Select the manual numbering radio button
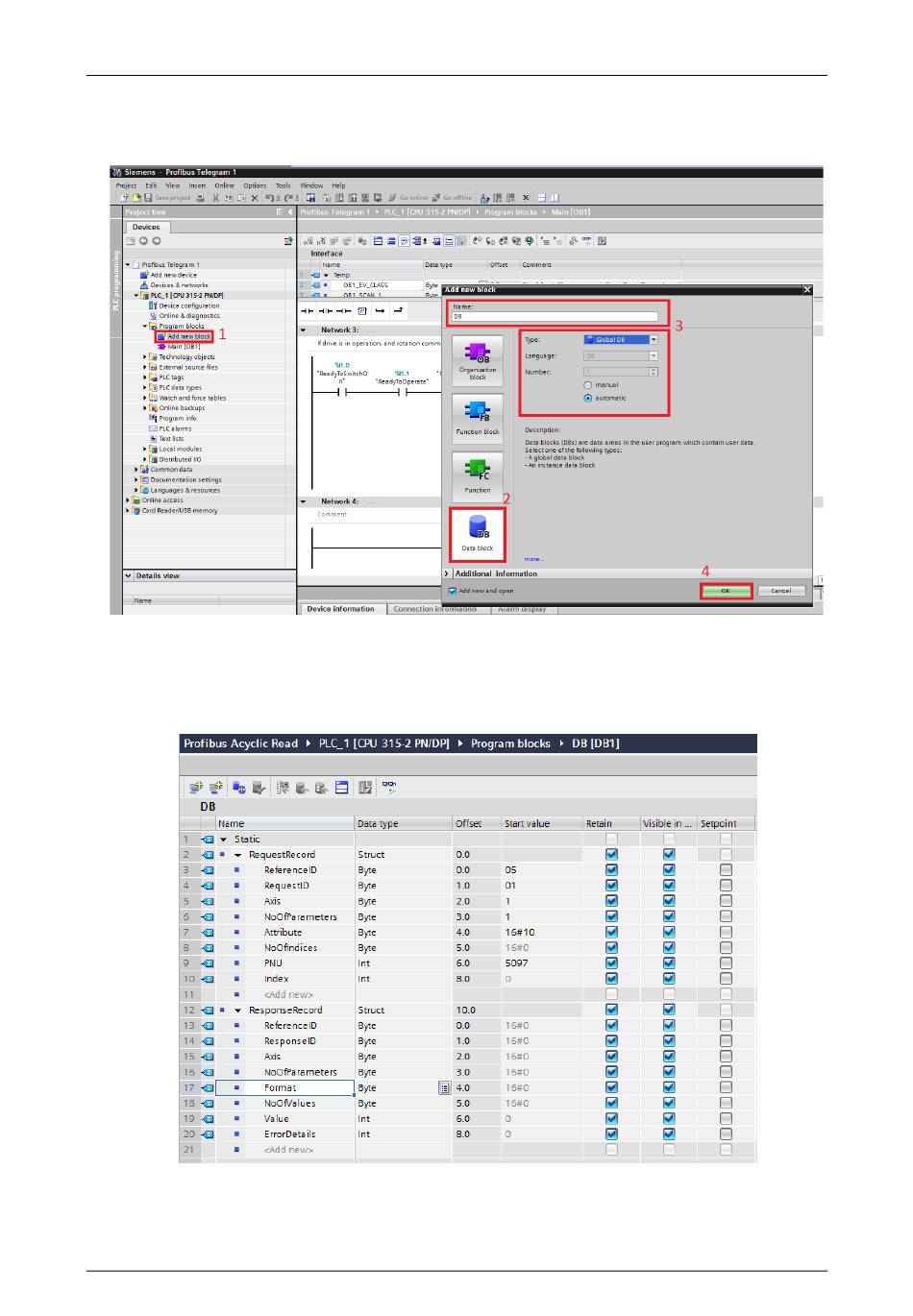913x1316 pixels. [588, 385]
